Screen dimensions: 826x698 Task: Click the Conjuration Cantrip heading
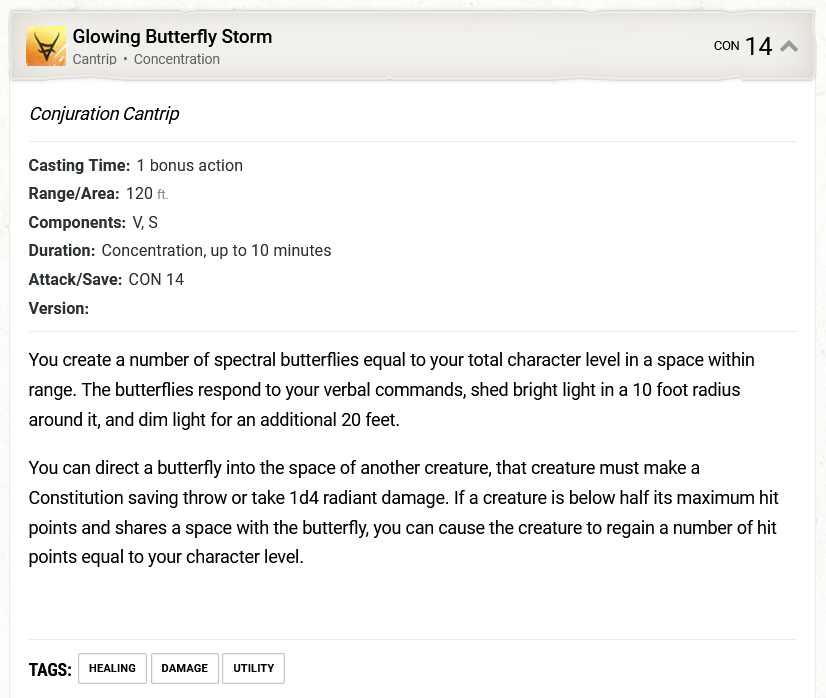point(104,114)
